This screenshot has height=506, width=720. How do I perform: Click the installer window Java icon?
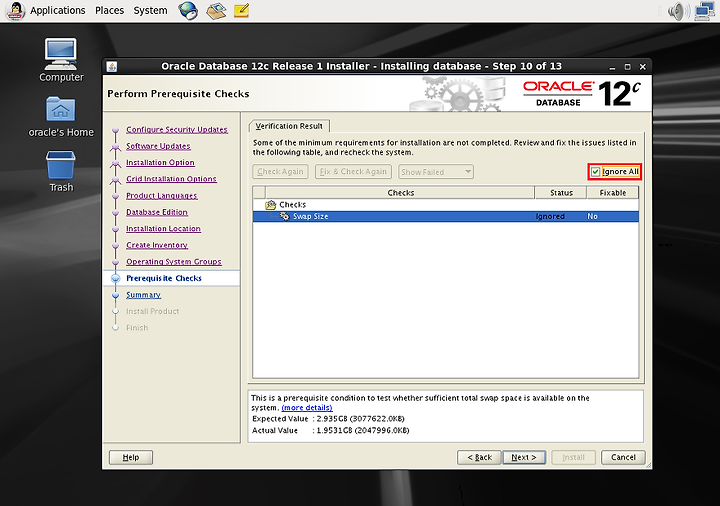pyautogui.click(x=112, y=67)
